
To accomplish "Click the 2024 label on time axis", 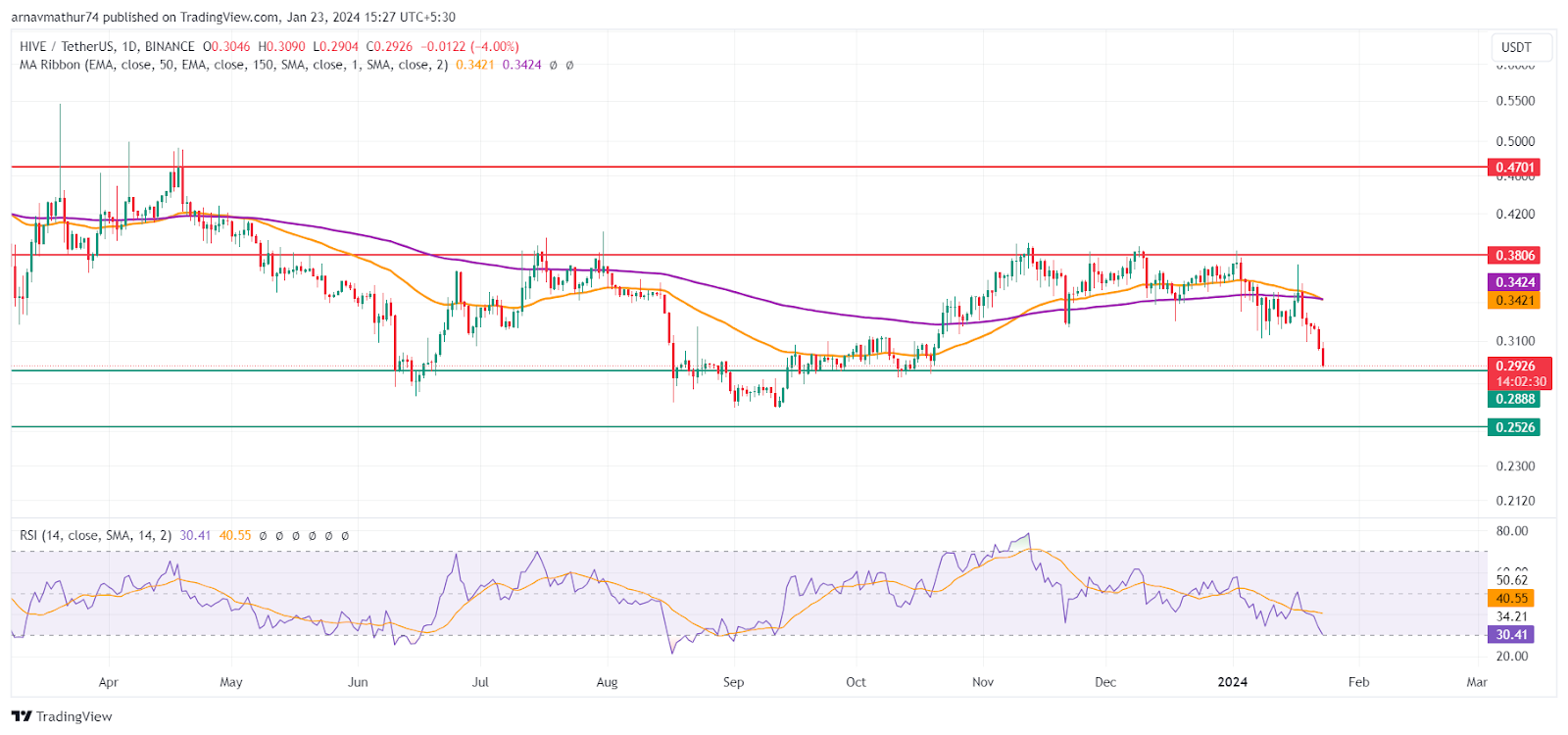I will point(1232,682).
